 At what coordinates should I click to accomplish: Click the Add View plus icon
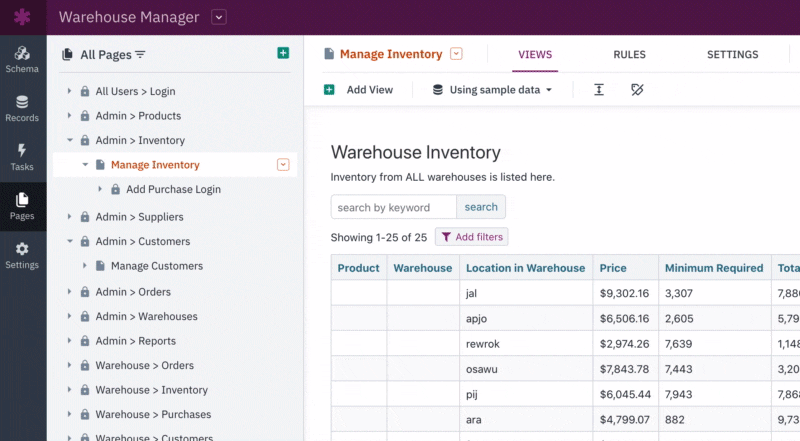click(329, 90)
